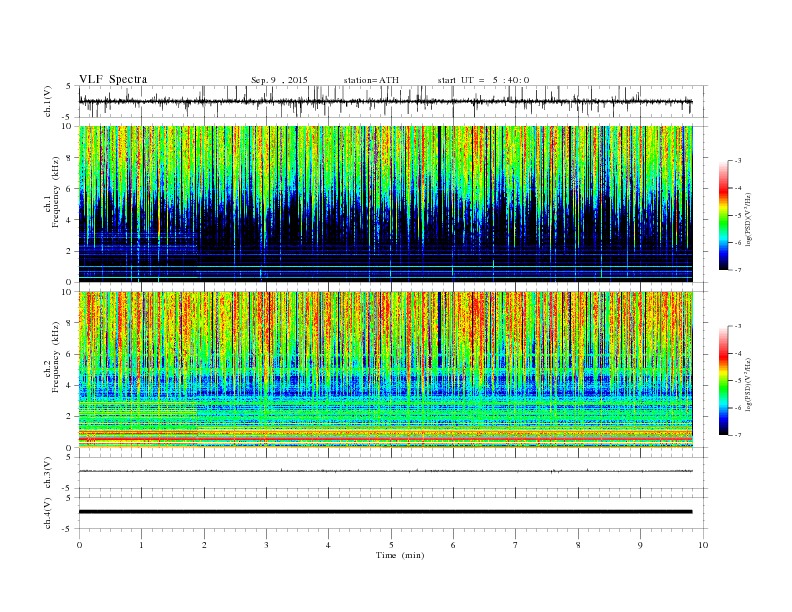Viewport: 792px width, 612px height.
Task: Click the "9" minute tick label
Action: (x=640, y=545)
